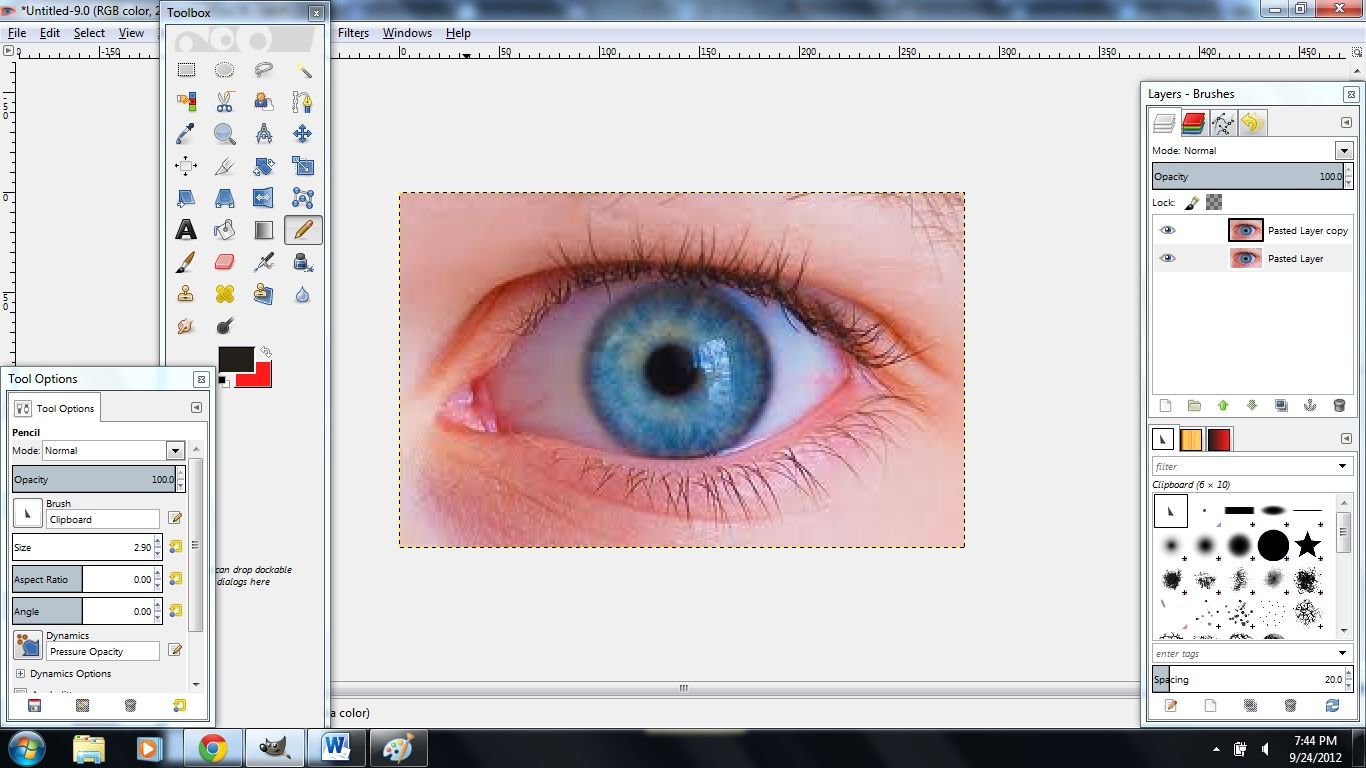Pick the Clone stamp tool
1366x768 pixels.
(186, 293)
